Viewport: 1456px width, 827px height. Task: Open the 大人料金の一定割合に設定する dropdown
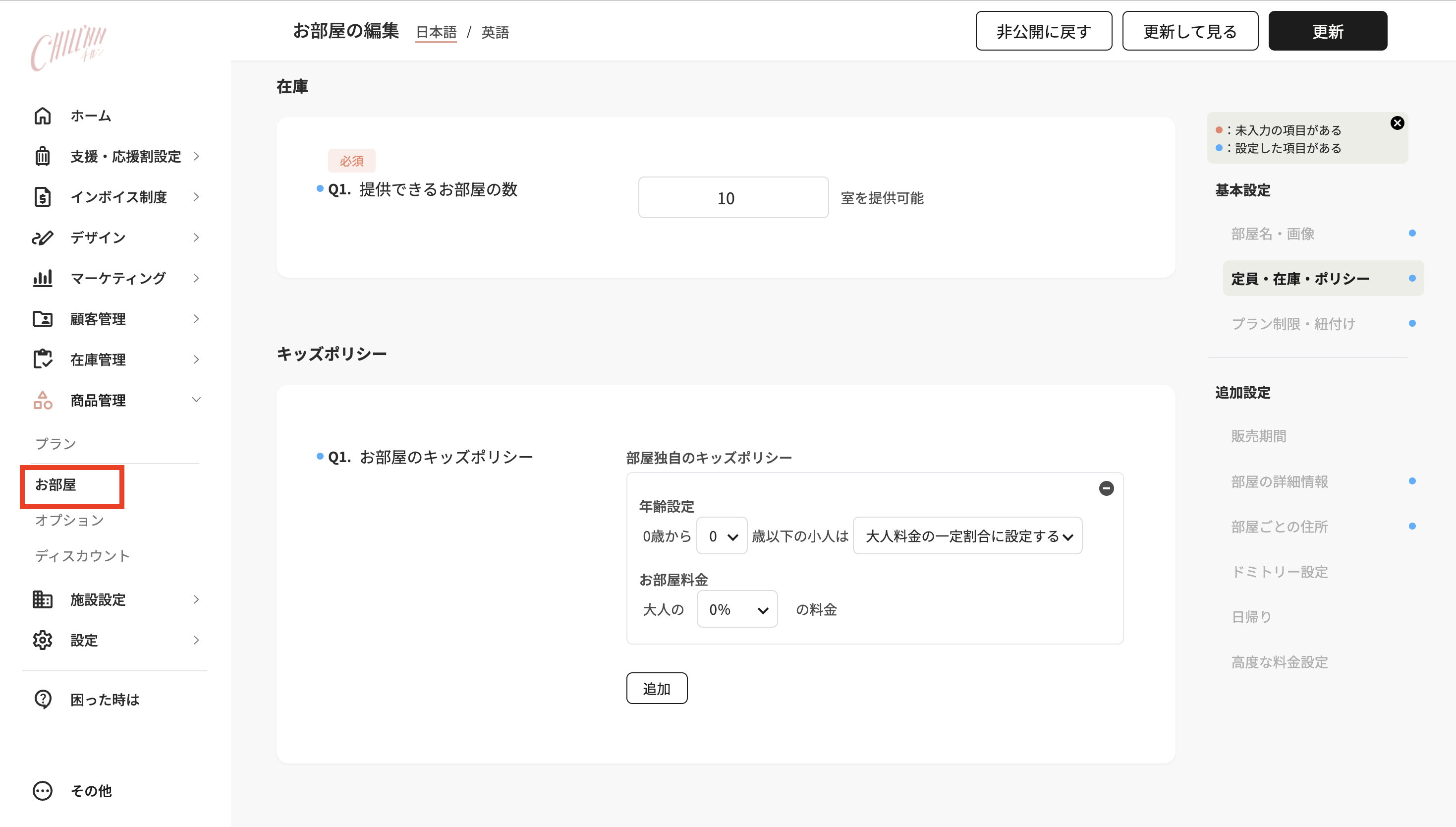tap(967, 535)
